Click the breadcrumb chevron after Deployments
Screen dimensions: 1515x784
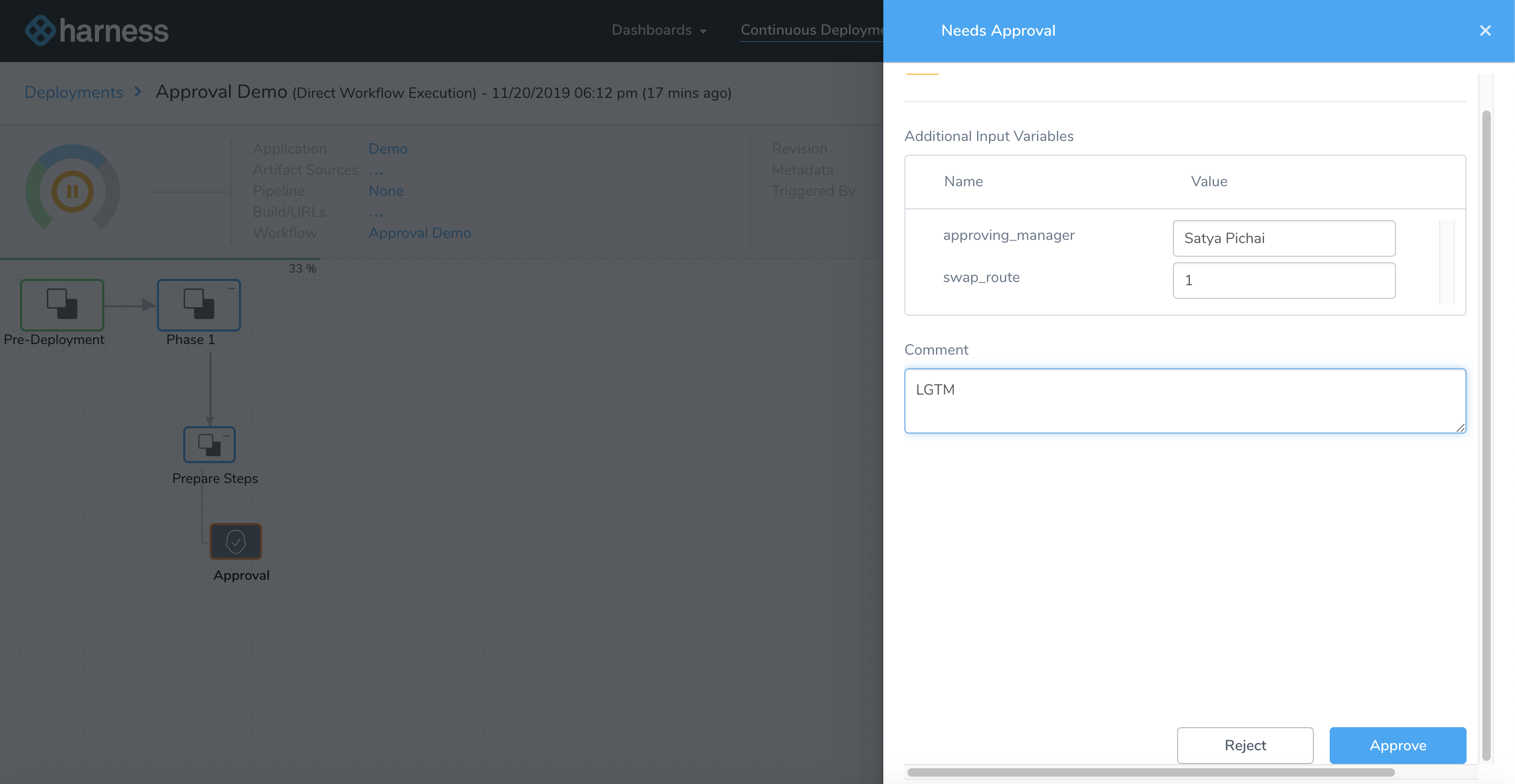[x=137, y=92]
